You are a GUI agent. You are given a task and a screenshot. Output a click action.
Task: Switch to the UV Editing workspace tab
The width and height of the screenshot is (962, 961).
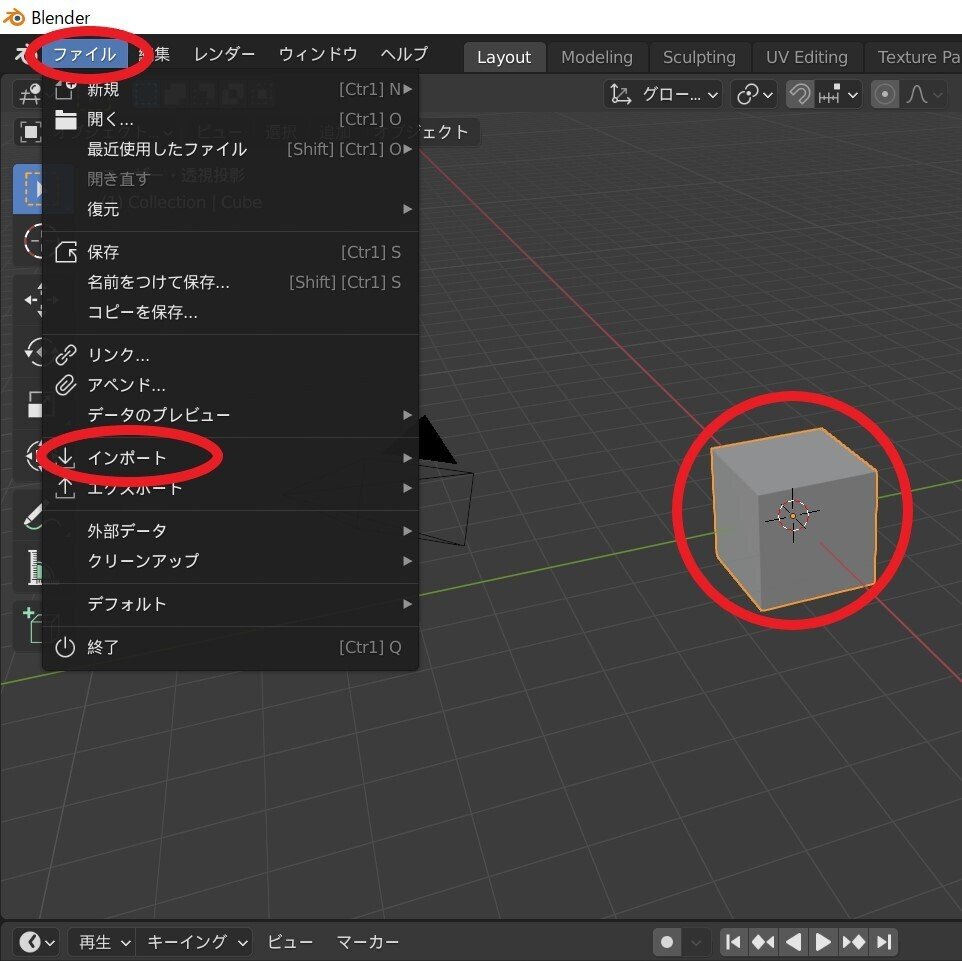click(x=806, y=57)
